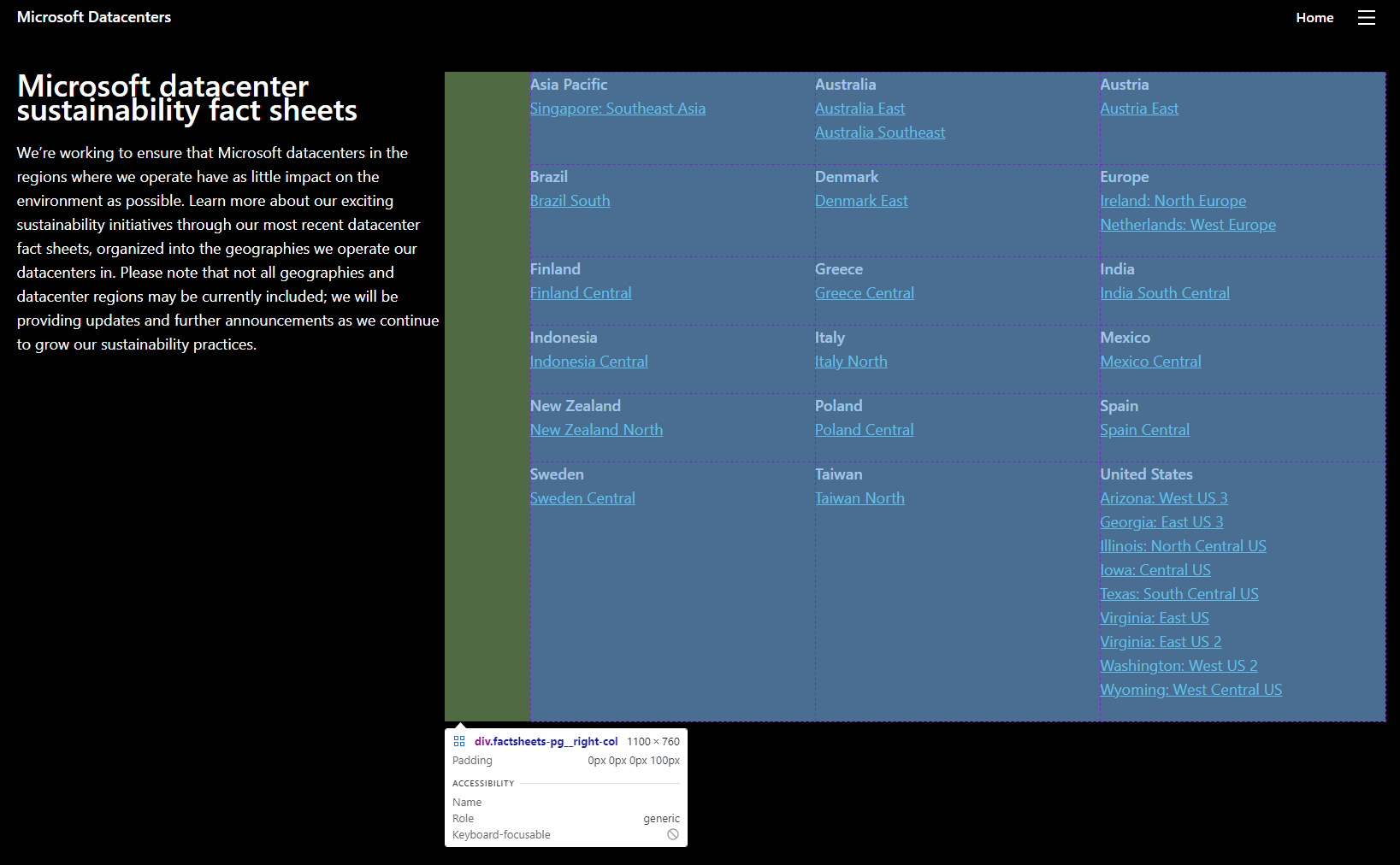Click the Role value generic in tooltip
1400x865 pixels.
tap(661, 818)
